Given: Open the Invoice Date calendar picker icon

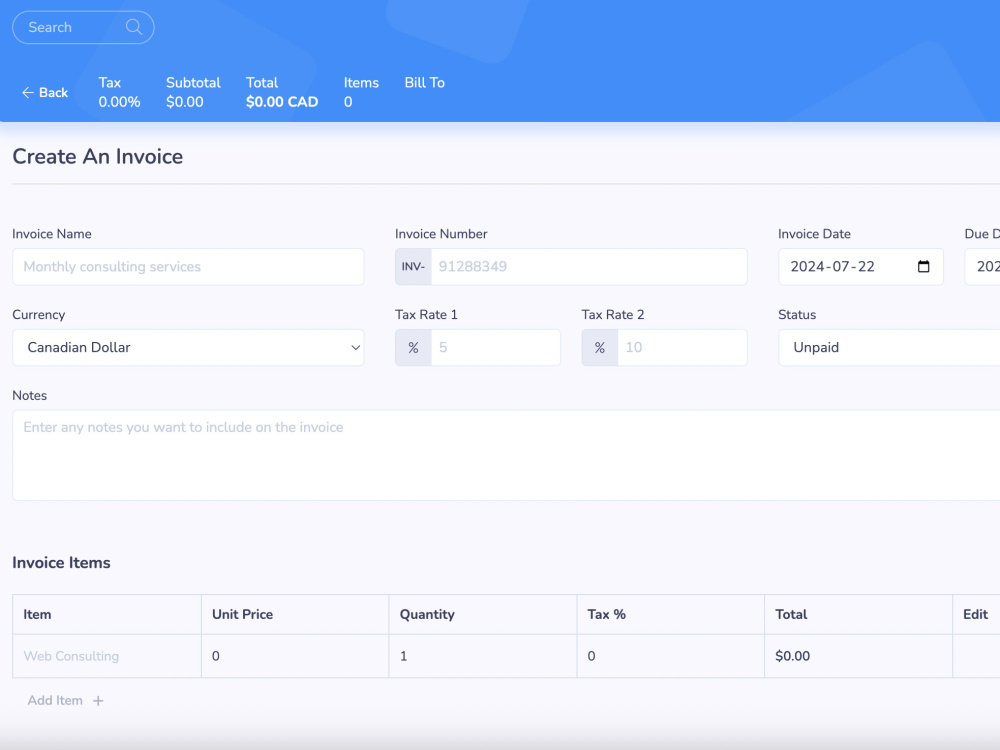Looking at the screenshot, I should (923, 267).
